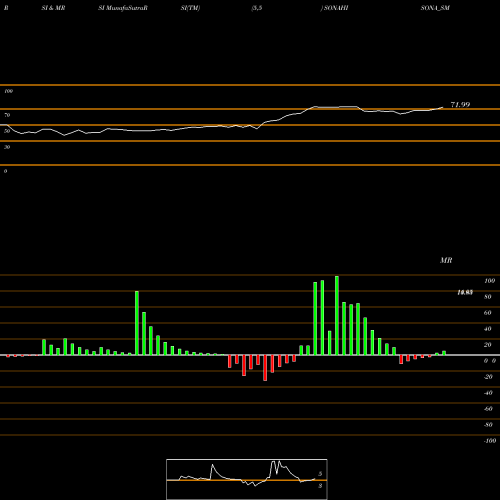This screenshot has width=500, height=500.
Task: Click the MR axis label 60
Action: coord(488,313)
